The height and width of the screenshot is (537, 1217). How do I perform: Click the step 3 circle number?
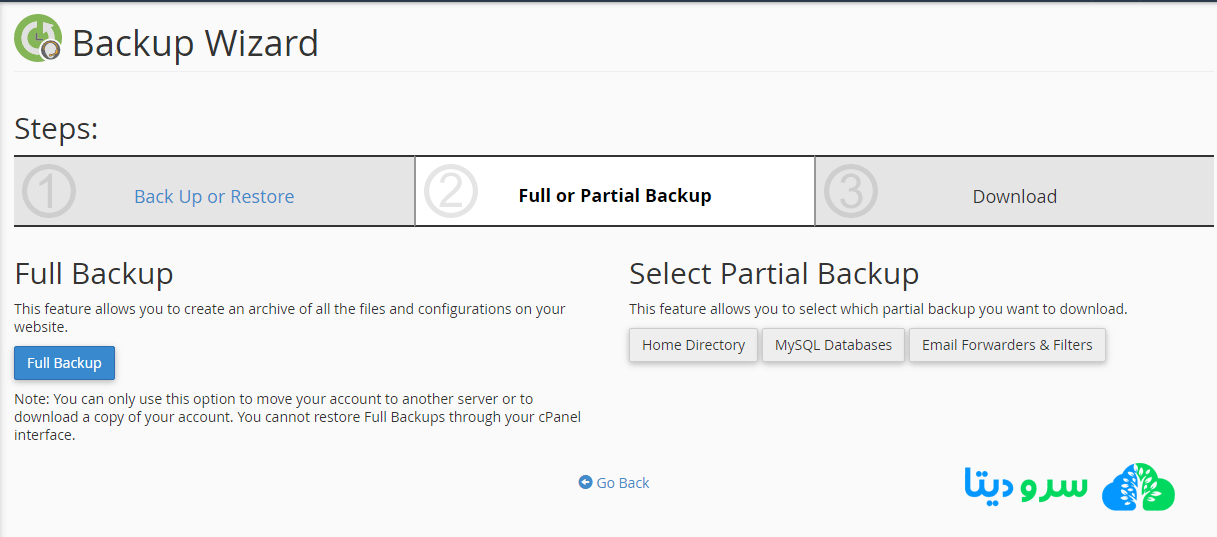850,192
